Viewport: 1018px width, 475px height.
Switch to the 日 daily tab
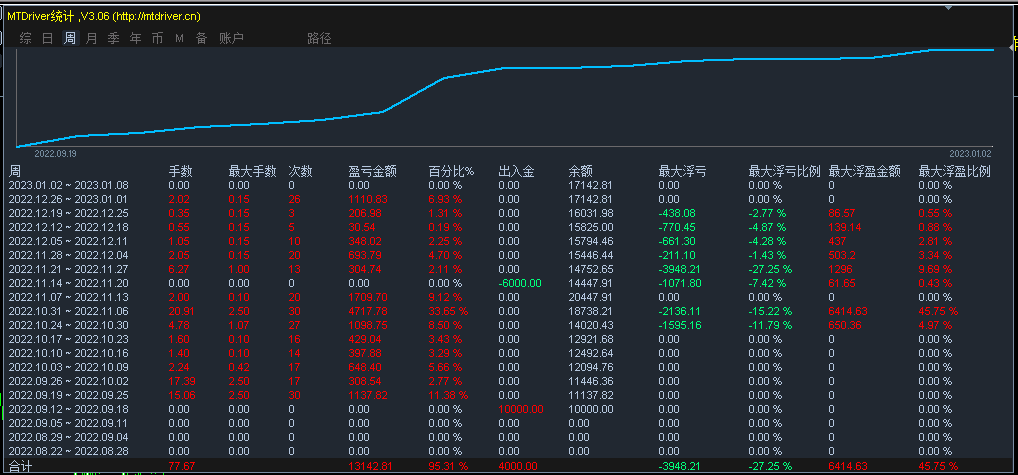[x=47, y=38]
